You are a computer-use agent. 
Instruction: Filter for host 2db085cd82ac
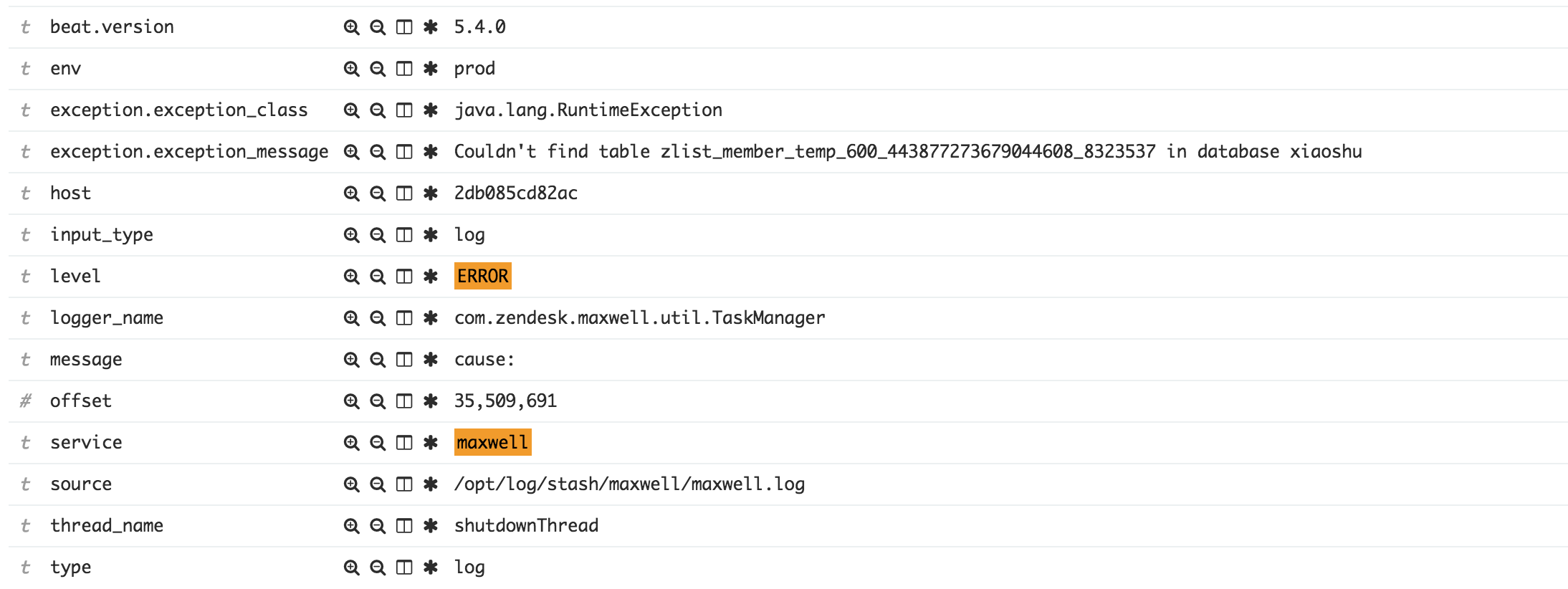click(x=351, y=193)
